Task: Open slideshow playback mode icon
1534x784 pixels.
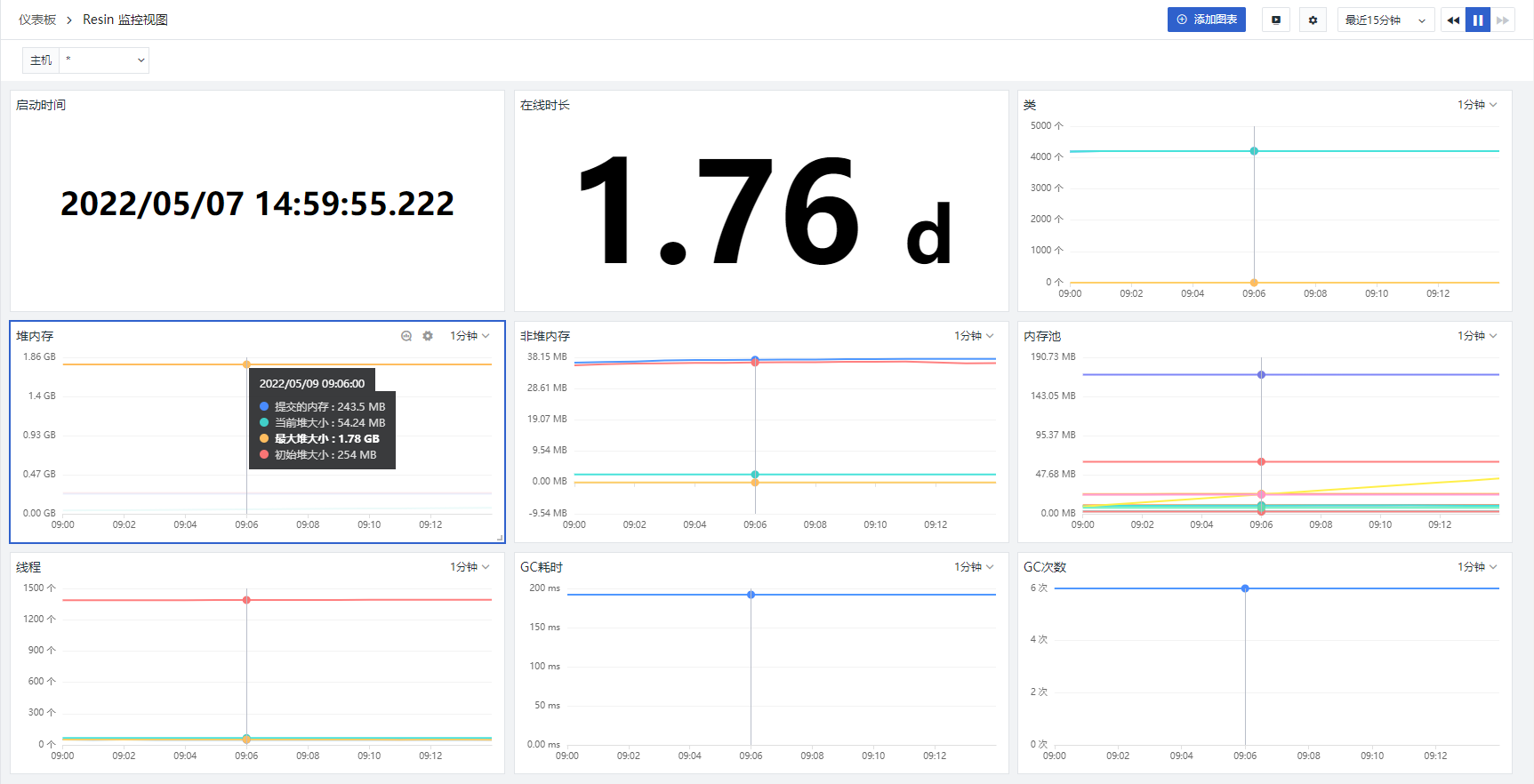Action: pos(1275,20)
